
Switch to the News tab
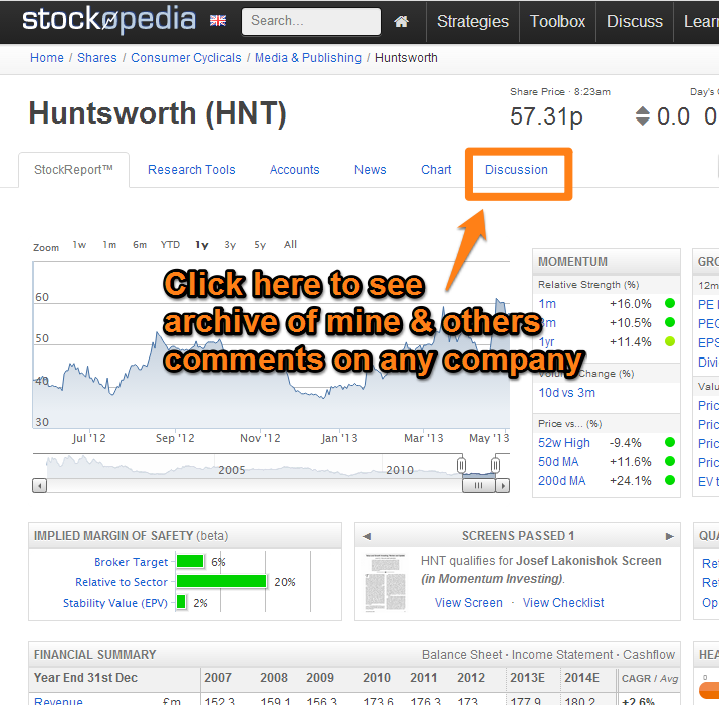[x=370, y=170]
